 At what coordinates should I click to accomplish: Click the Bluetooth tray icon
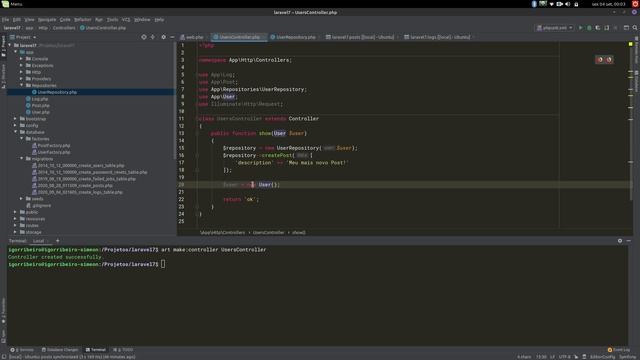(534, 4)
